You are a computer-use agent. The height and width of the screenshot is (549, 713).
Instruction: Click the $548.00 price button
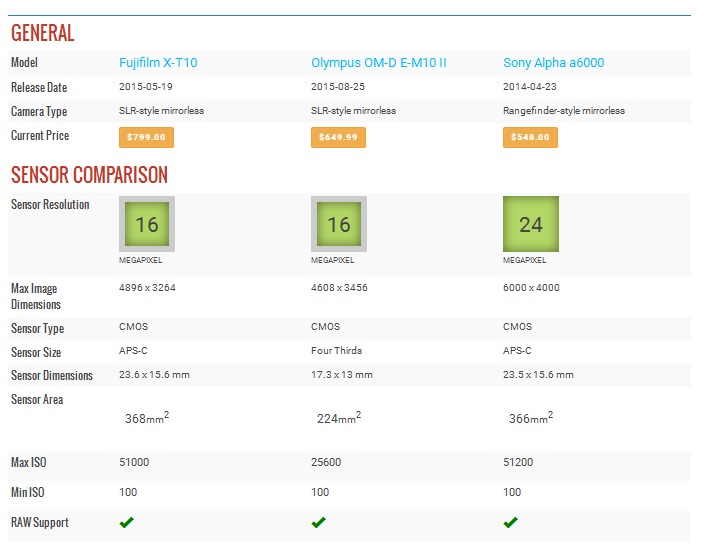[530, 137]
